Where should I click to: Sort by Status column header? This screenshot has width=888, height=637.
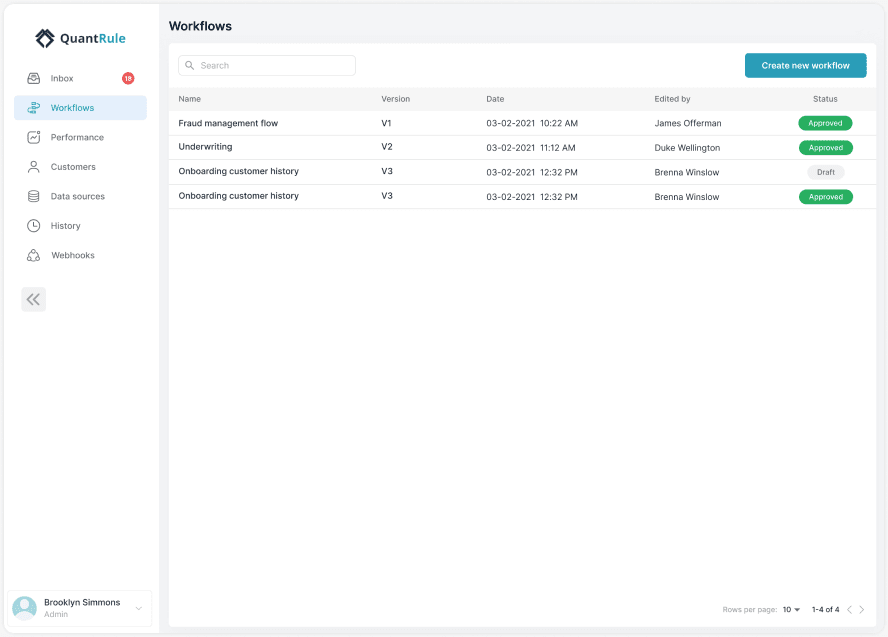pos(825,99)
